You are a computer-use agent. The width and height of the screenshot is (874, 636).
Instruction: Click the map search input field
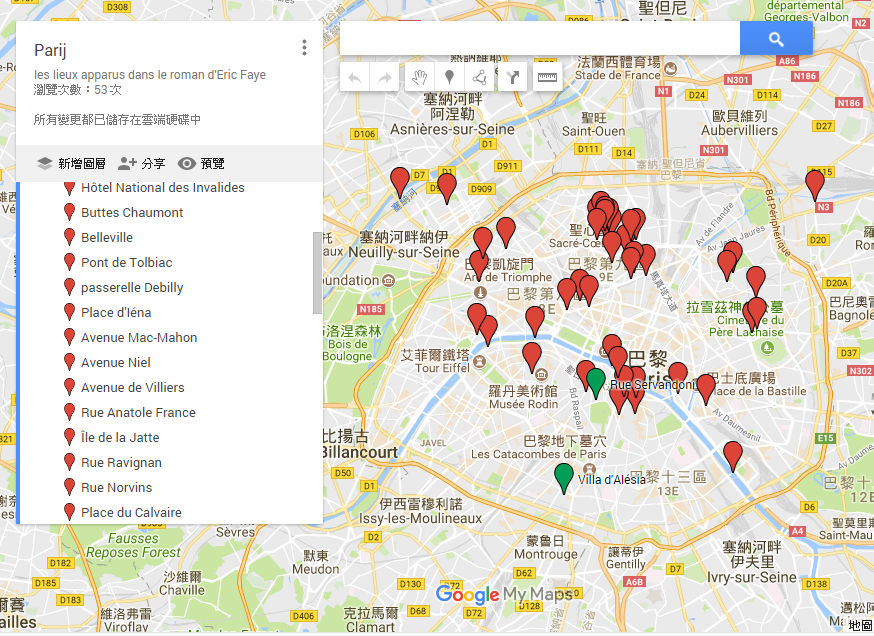(540, 39)
